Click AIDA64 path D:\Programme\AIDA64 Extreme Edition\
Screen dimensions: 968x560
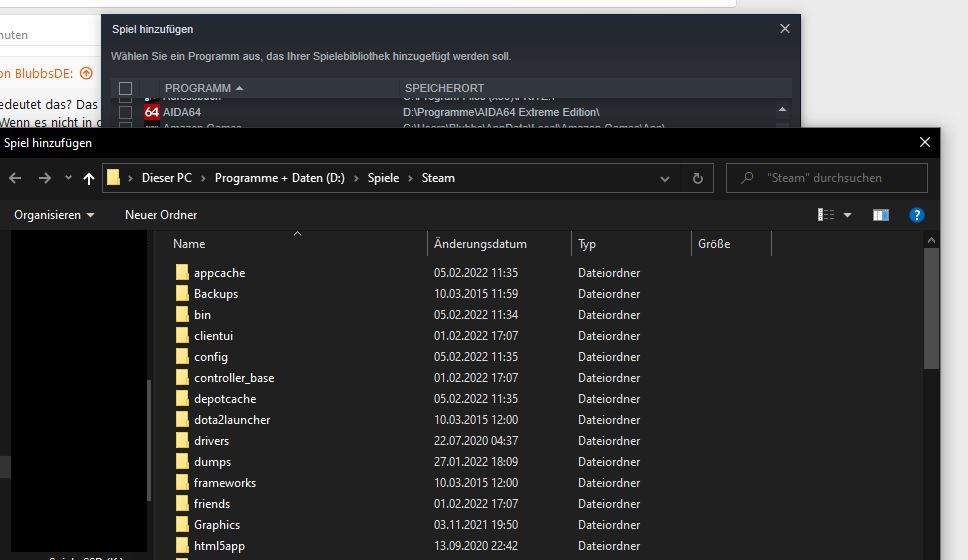(501, 112)
